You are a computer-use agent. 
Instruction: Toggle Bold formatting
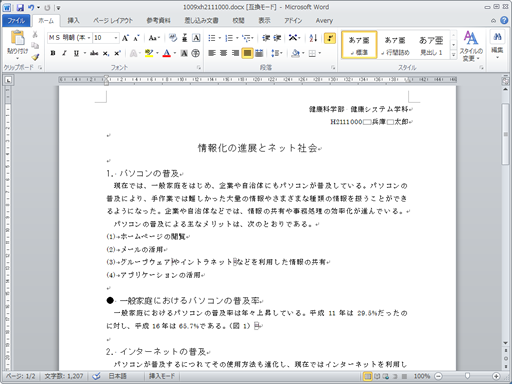53,53
